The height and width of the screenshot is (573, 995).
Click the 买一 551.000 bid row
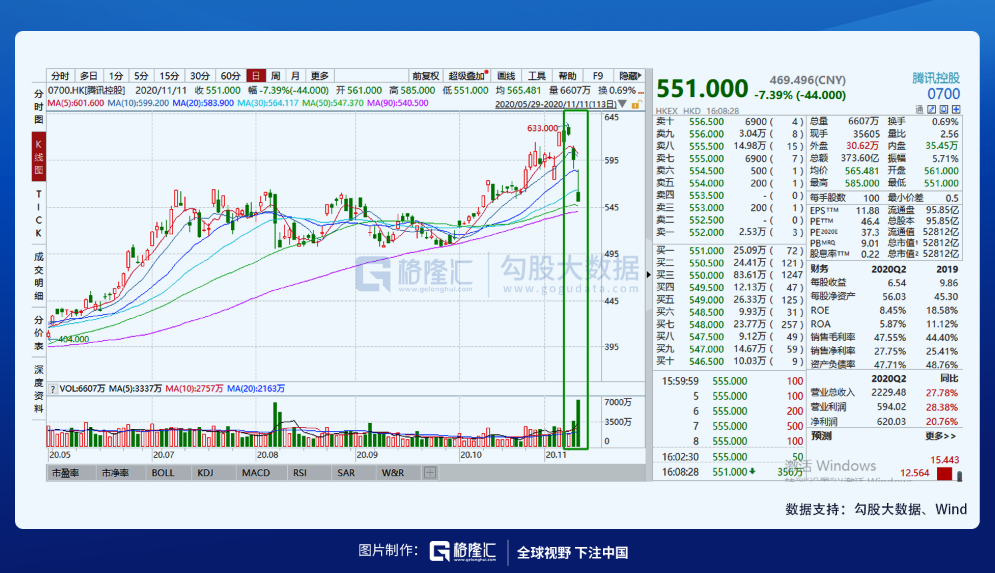729,251
